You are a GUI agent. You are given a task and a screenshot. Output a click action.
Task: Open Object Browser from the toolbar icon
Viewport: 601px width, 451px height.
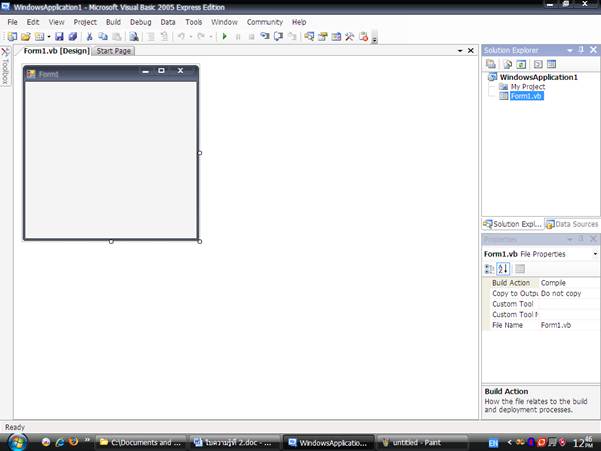[336, 36]
